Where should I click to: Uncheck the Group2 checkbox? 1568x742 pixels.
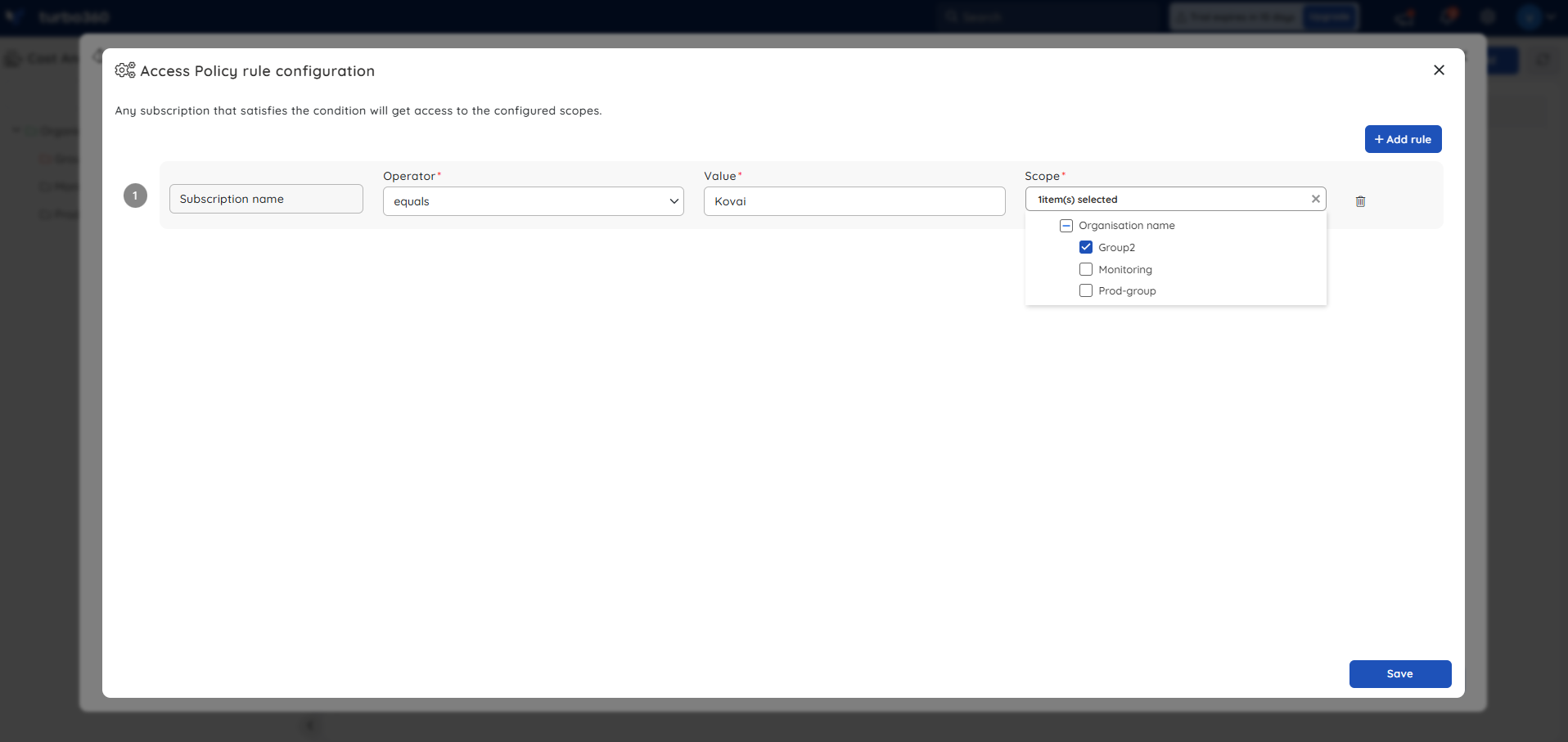[x=1086, y=247]
